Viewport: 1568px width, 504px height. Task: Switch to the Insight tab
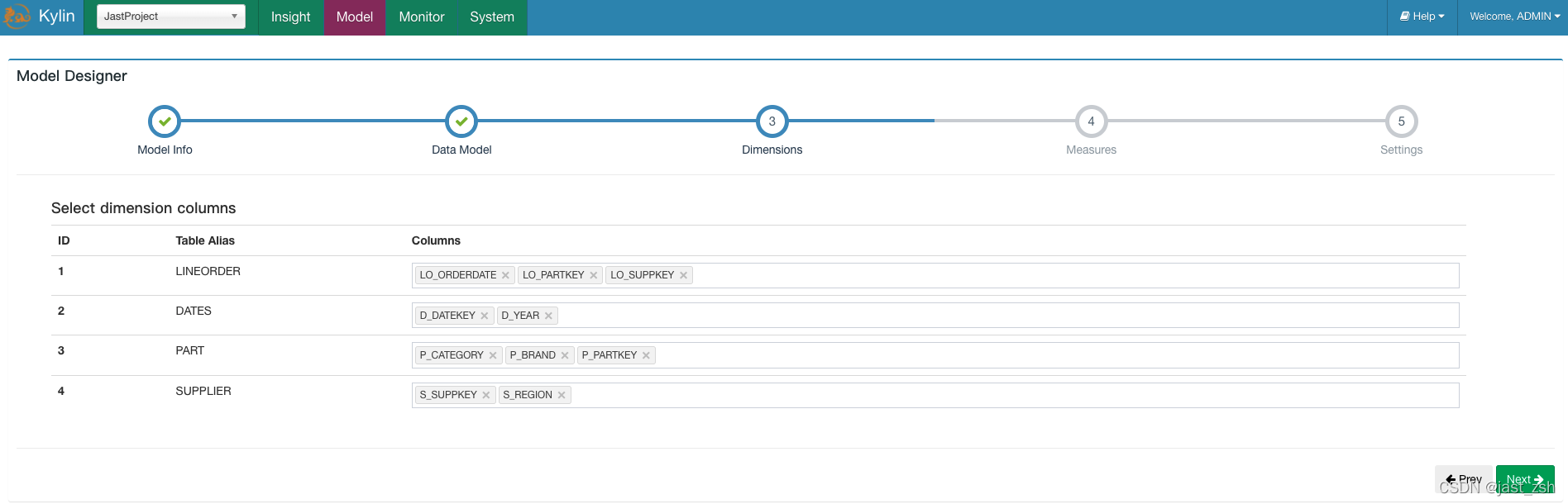(290, 17)
